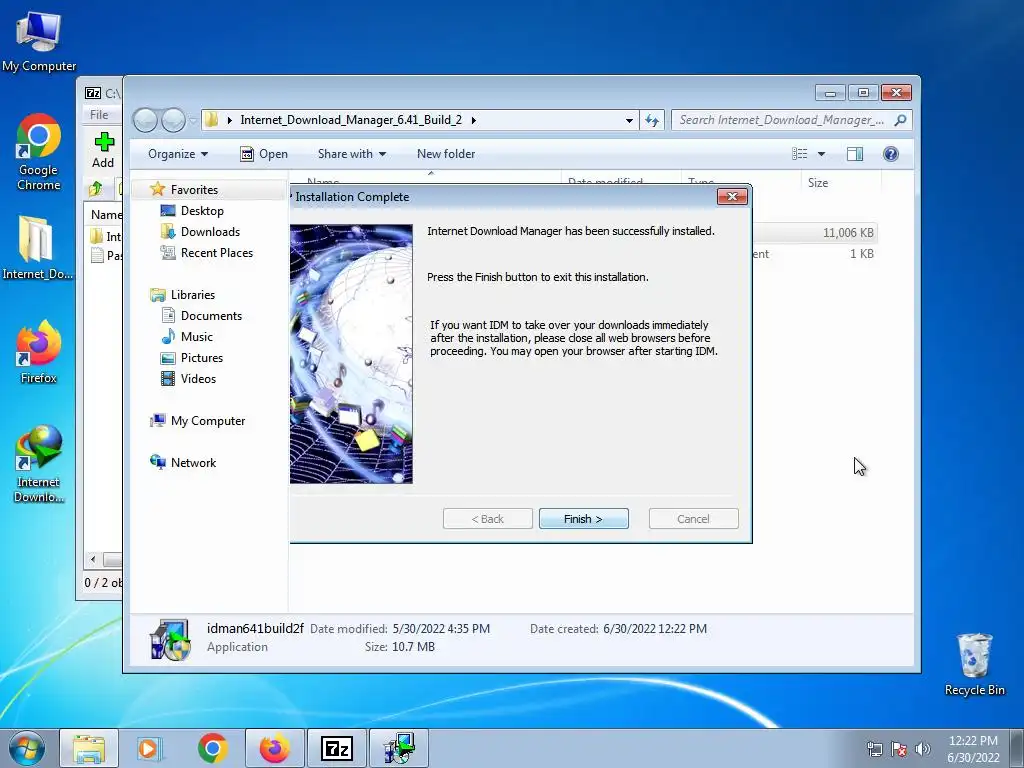Click the Finish button in the installer
This screenshot has width=1024, height=768.
coord(583,519)
